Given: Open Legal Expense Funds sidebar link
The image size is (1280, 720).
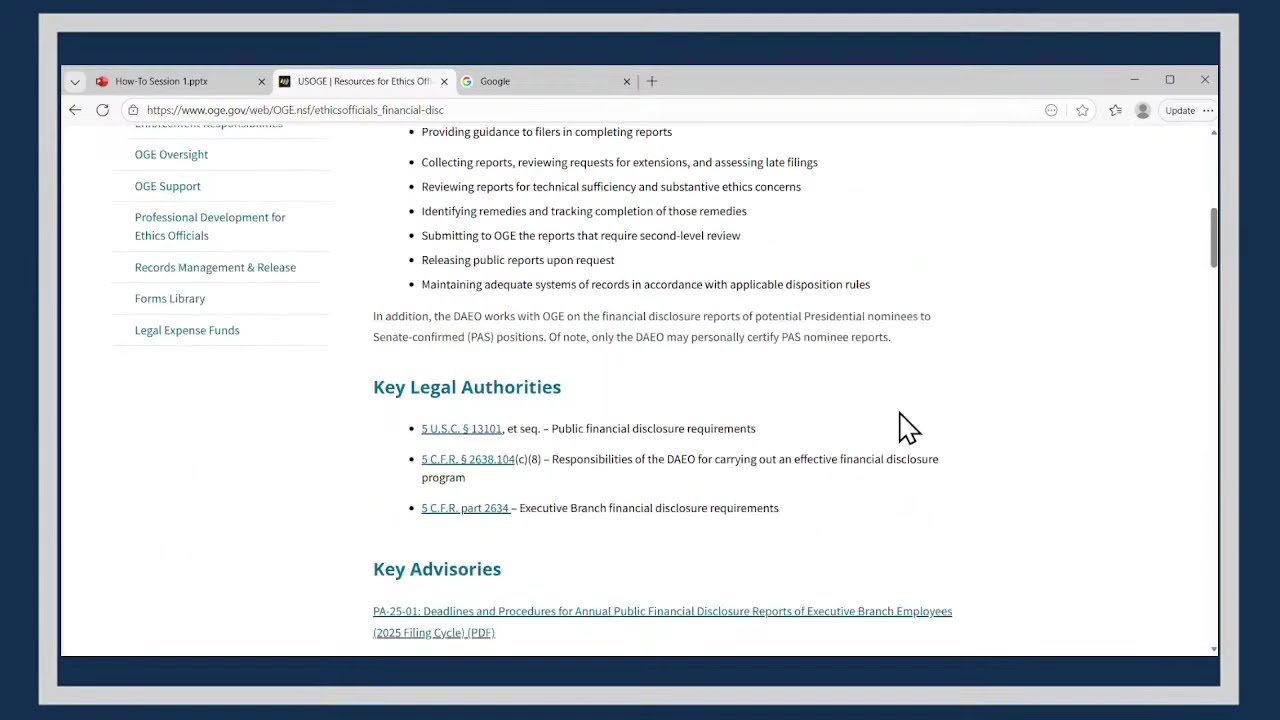Looking at the screenshot, I should tap(187, 330).
